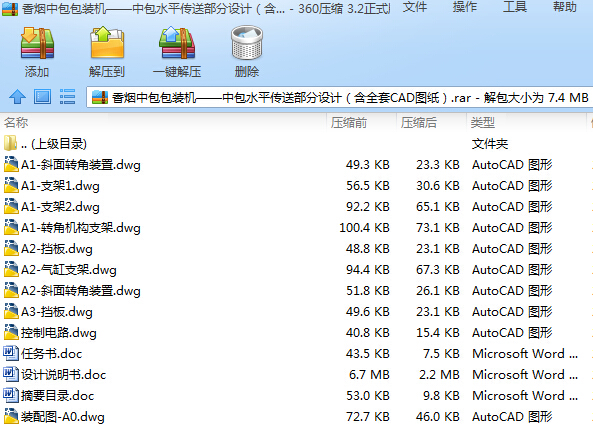Switch to list view button
The width and height of the screenshot is (593, 432).
[x=67, y=97]
